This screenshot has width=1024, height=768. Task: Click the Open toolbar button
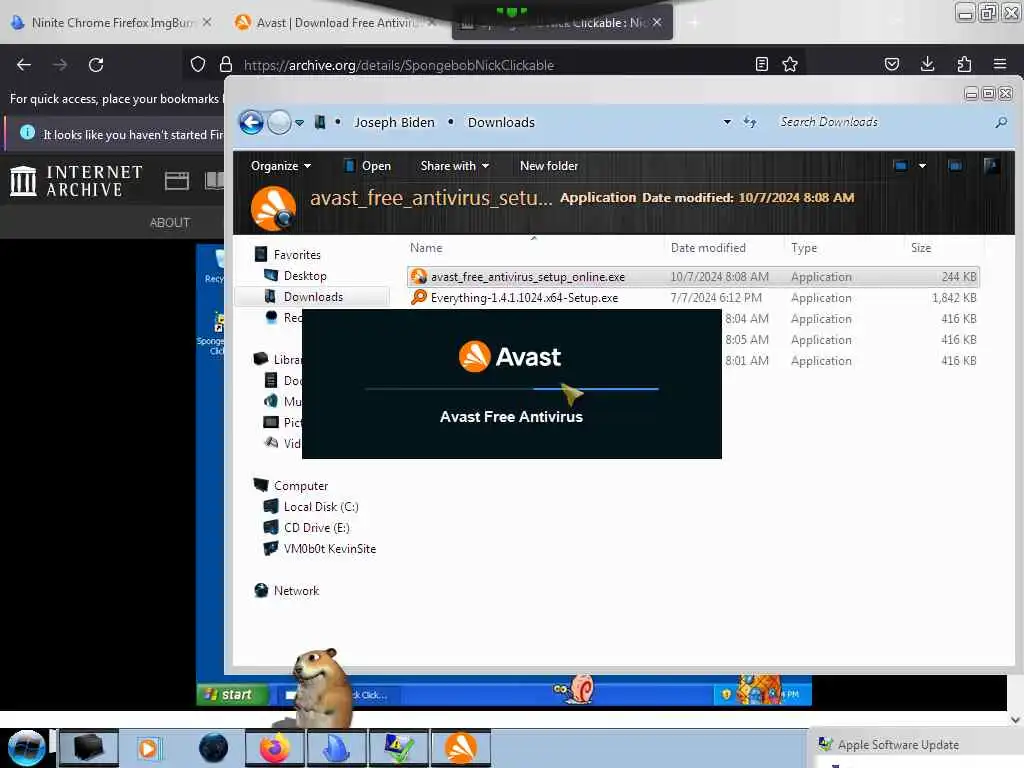(x=368, y=166)
